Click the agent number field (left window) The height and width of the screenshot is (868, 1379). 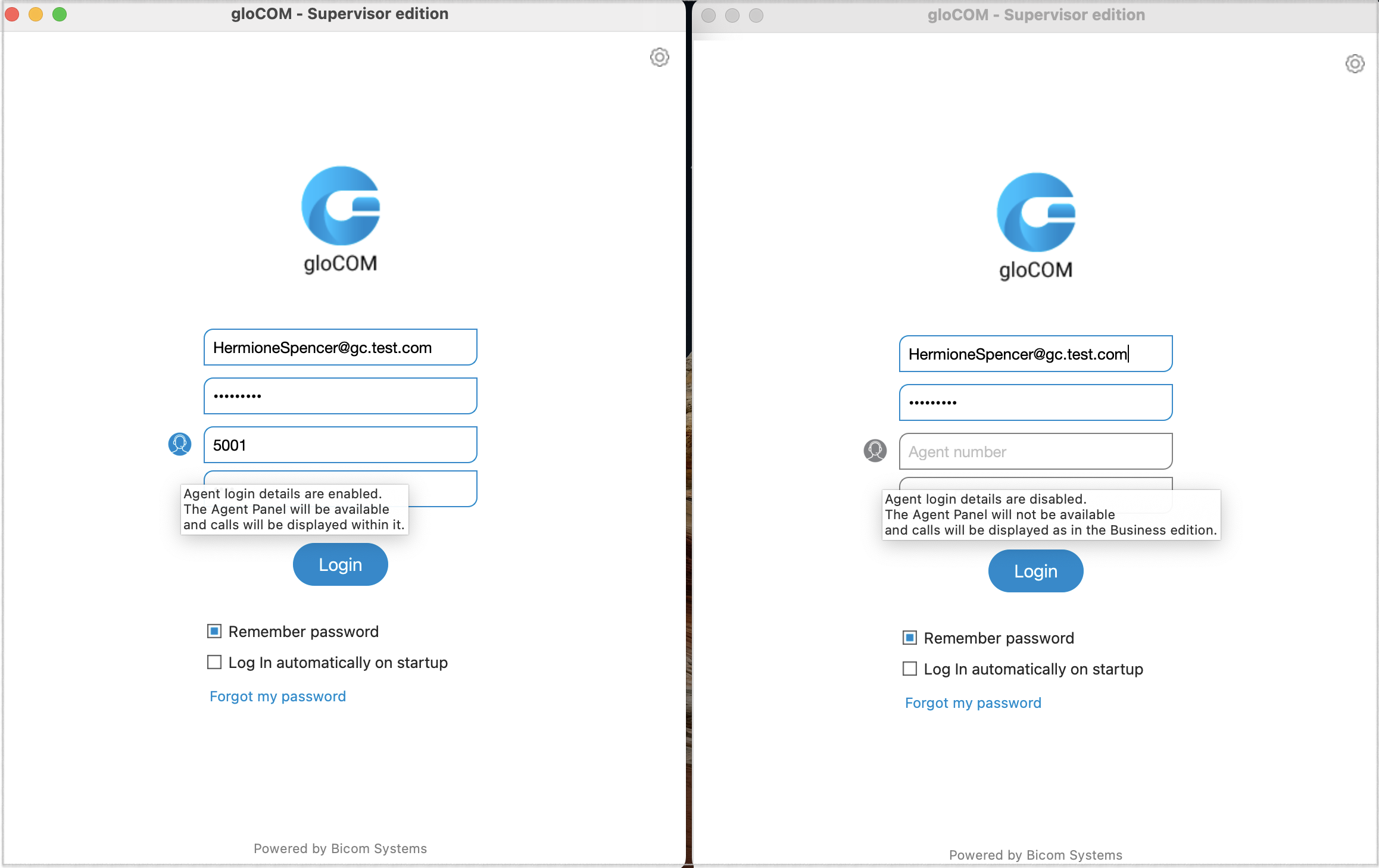340,445
